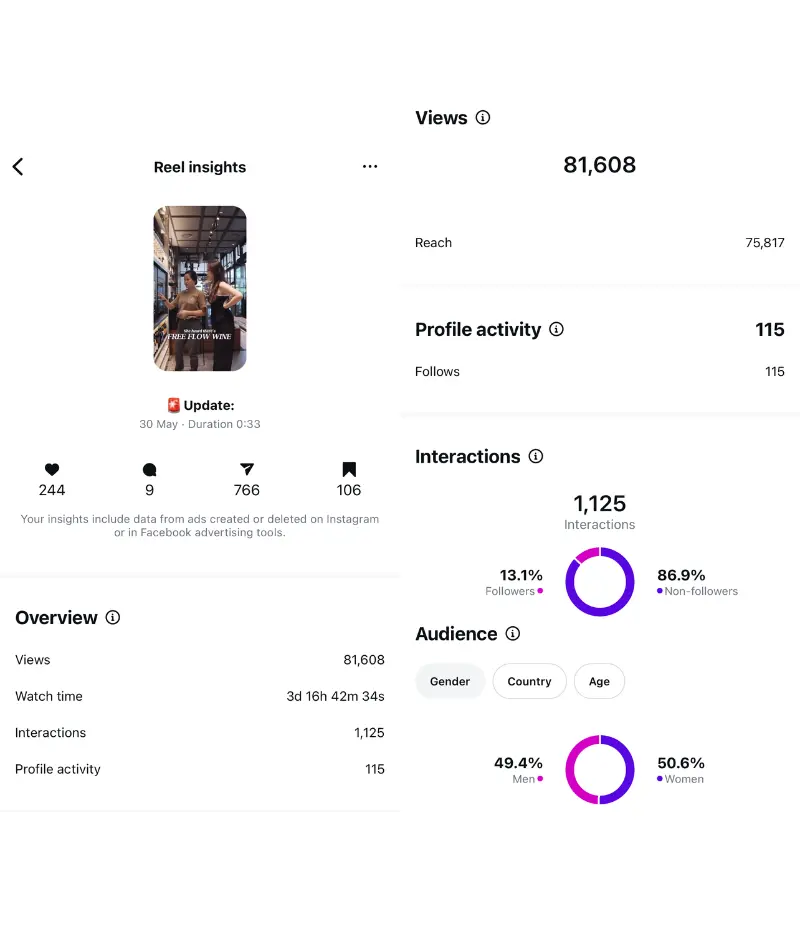Viewport: 800px width, 951px height.
Task: Show info for Profile activity heading
Action: click(x=557, y=329)
